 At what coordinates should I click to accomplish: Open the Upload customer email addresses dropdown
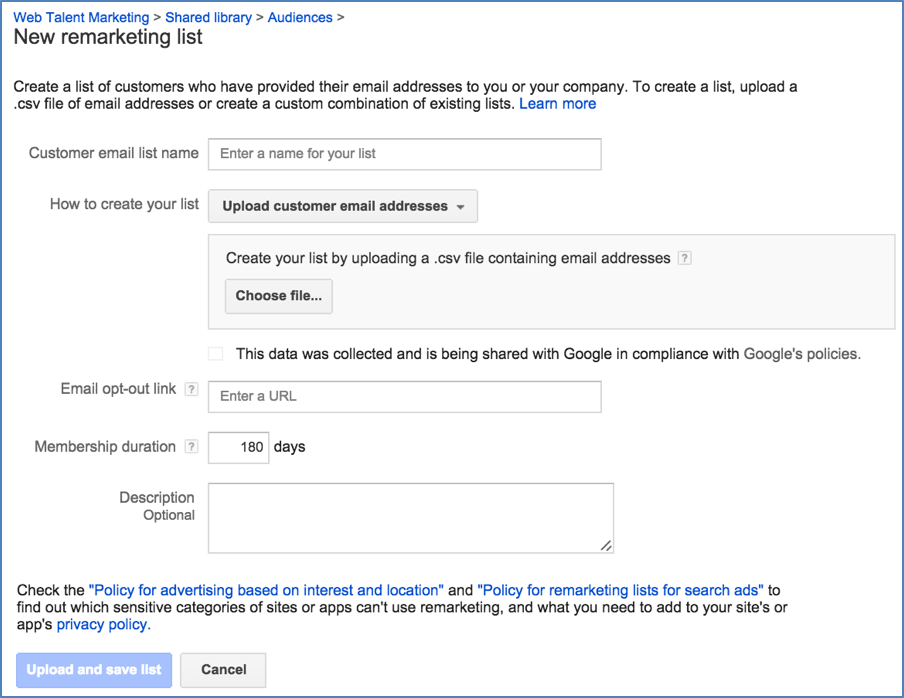(x=342, y=206)
